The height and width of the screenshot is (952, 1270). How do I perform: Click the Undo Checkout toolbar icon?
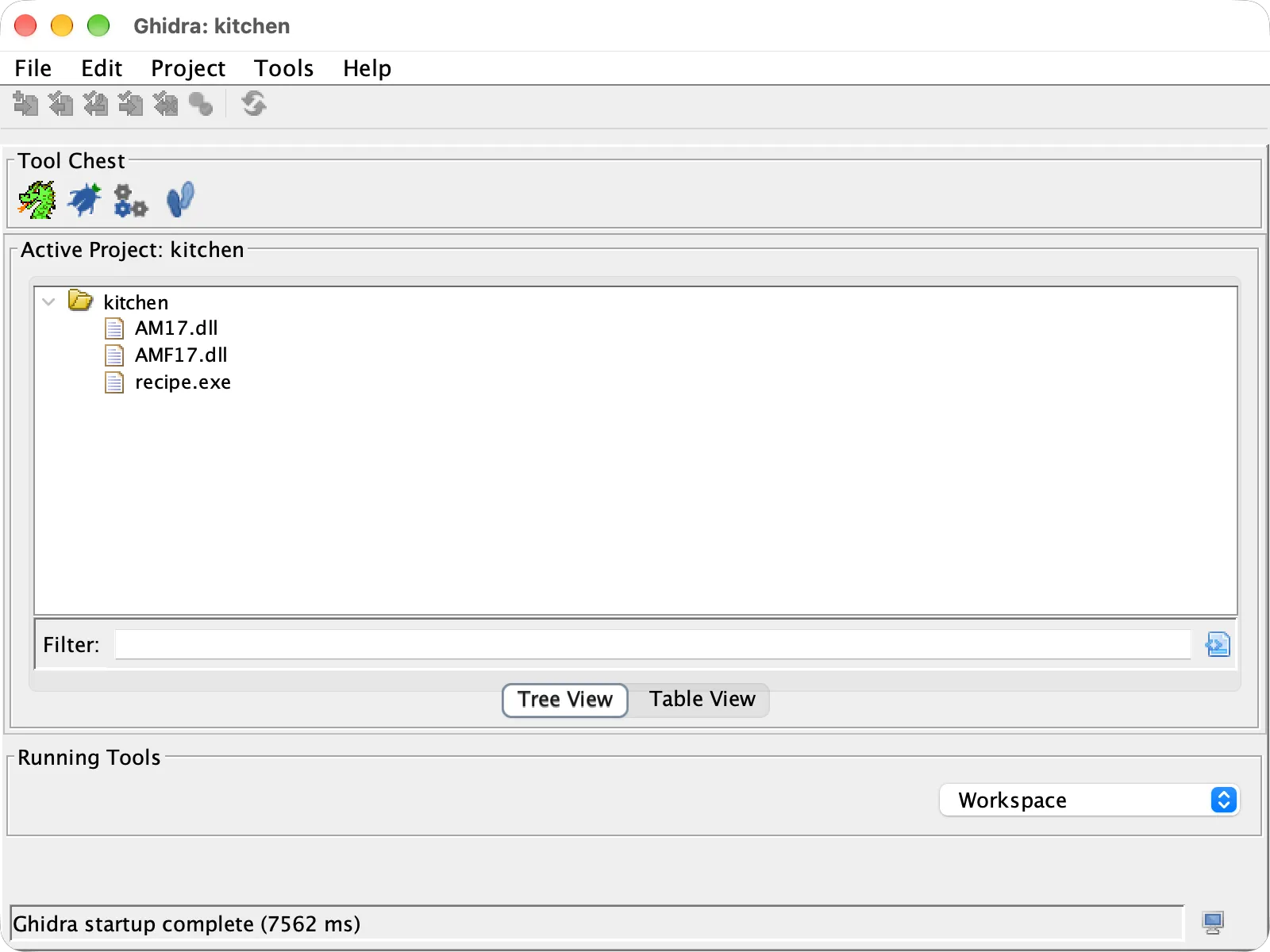[165, 104]
